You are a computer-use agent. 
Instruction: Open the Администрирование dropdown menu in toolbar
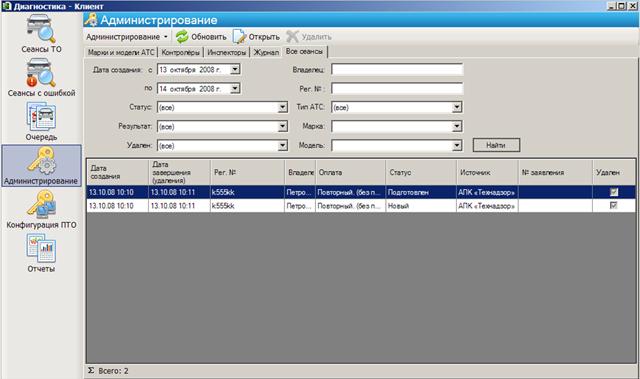[x=127, y=37]
